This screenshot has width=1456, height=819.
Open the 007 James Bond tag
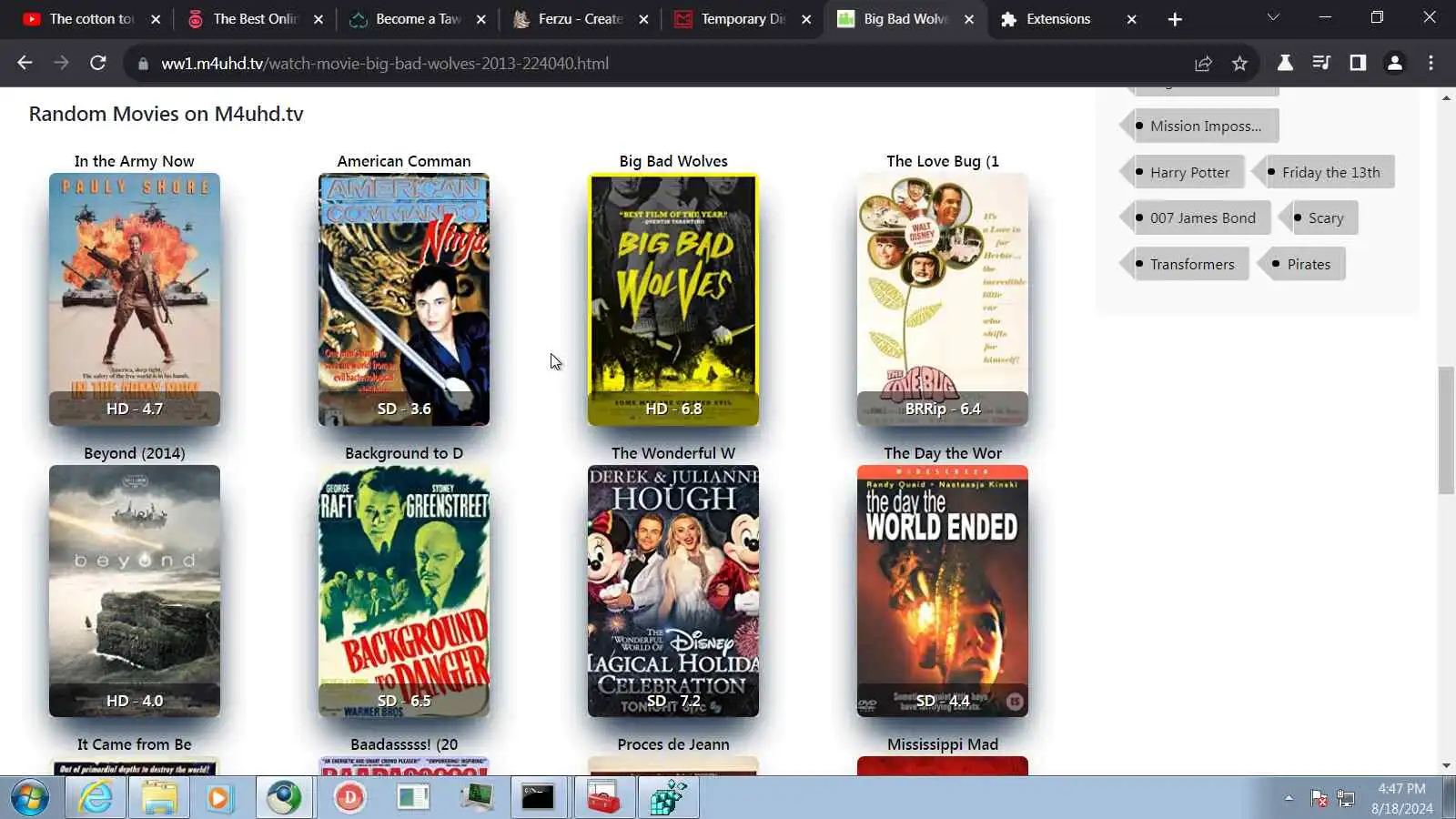pos(1196,217)
